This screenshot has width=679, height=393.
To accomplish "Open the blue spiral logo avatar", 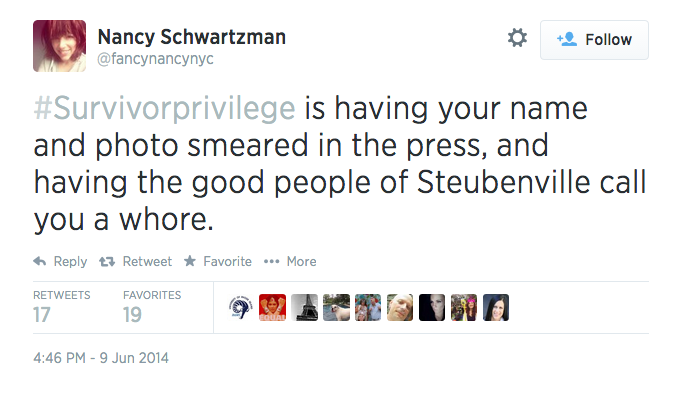I will [240, 308].
